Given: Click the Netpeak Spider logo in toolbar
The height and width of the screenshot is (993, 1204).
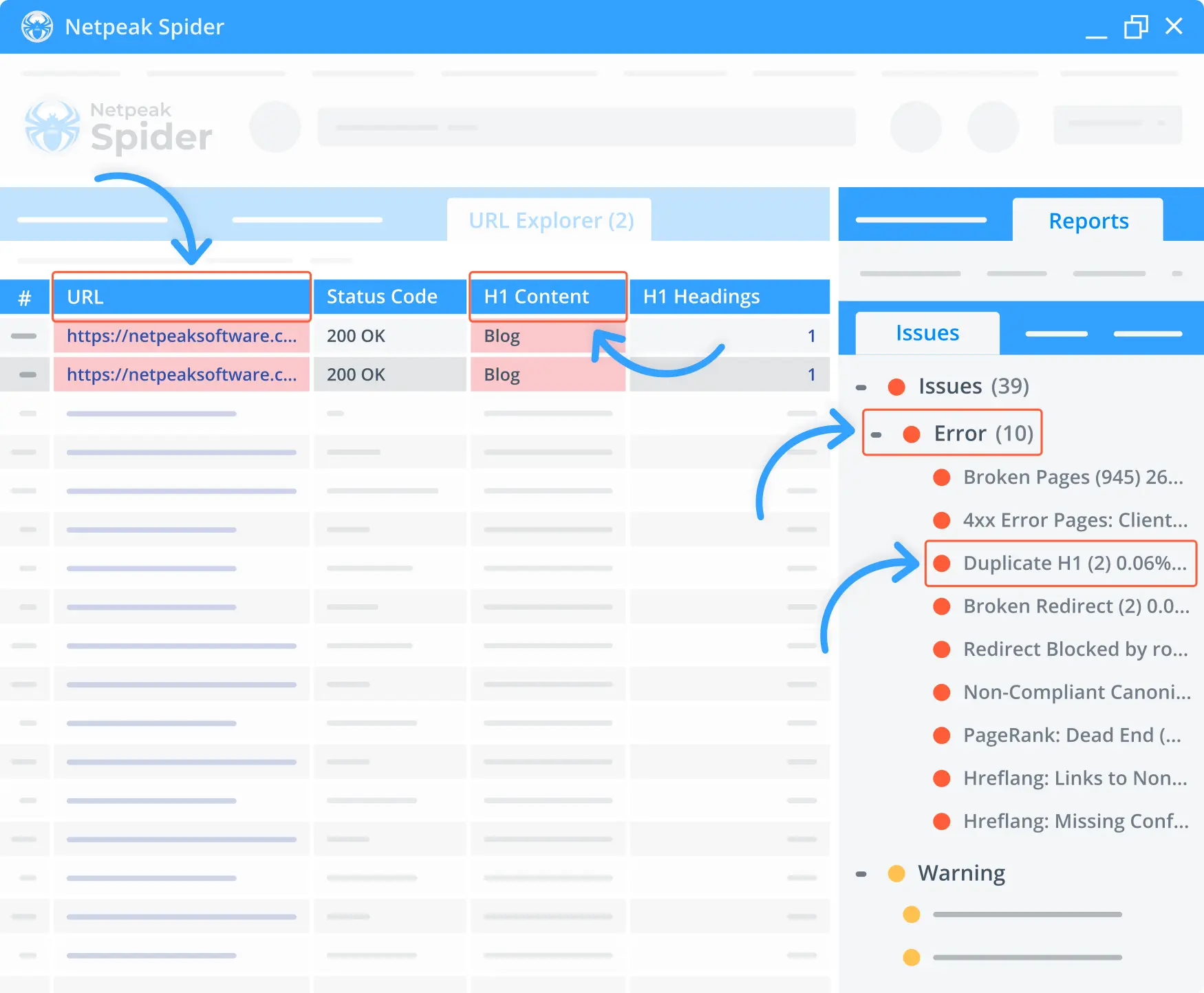Looking at the screenshot, I should pyautogui.click(x=118, y=127).
